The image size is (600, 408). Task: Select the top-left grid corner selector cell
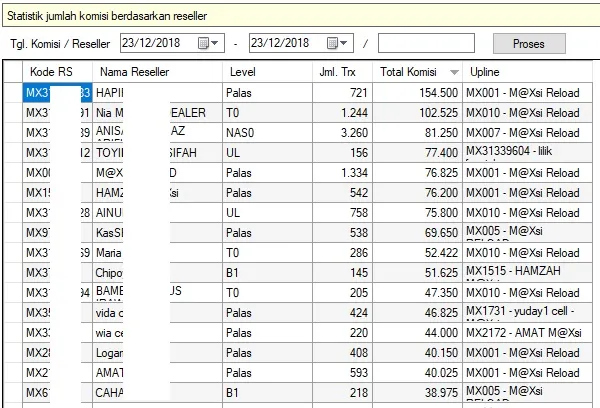click(x=12, y=73)
